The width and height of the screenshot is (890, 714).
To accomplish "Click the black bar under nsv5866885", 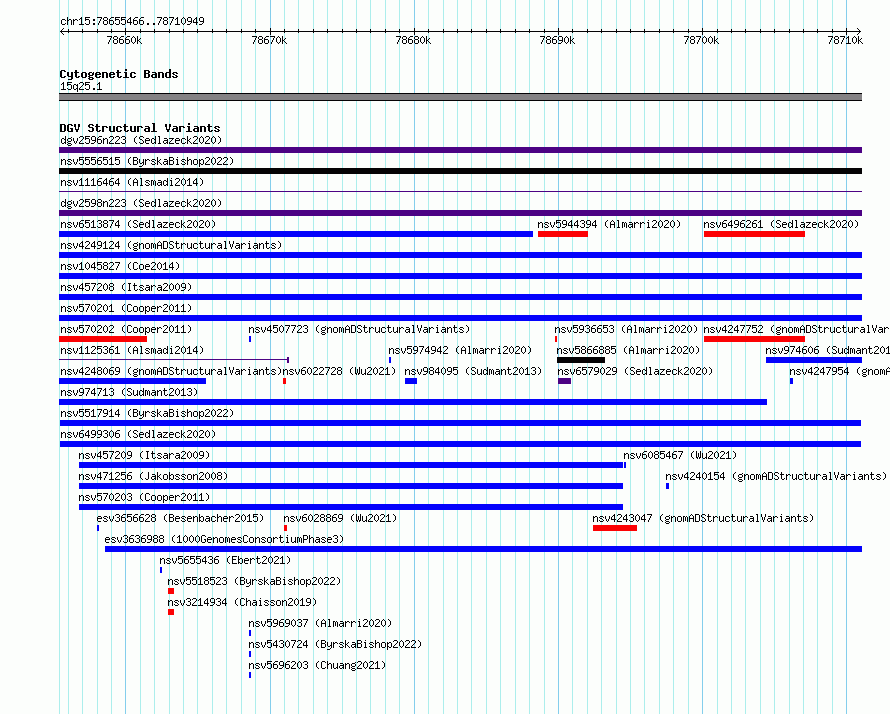I will click(581, 360).
